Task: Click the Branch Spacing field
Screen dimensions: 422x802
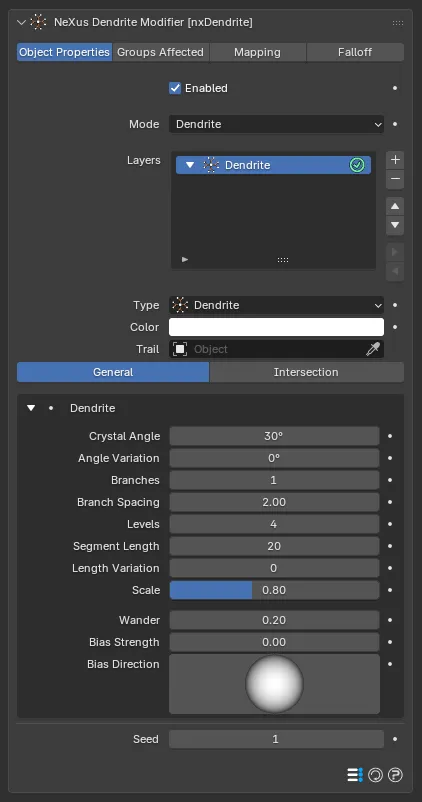Action: coord(274,502)
